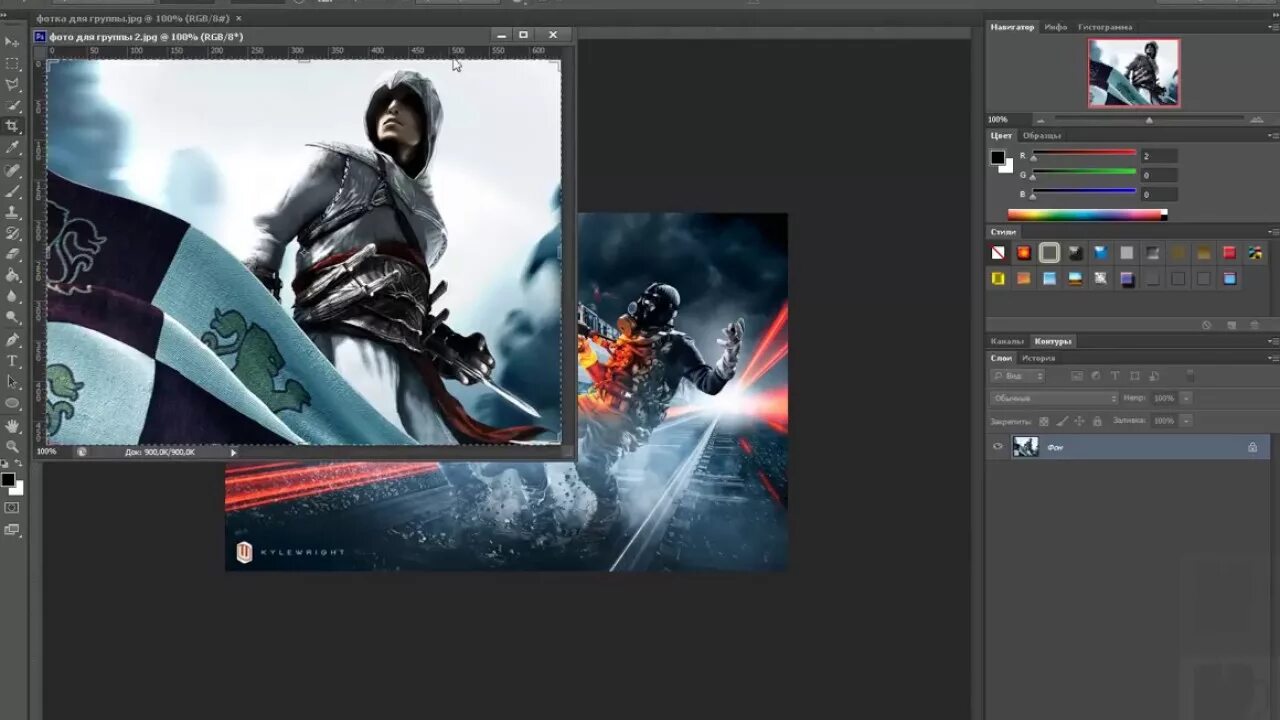
Task: Switch to the Образцы tab
Action: (x=1041, y=135)
